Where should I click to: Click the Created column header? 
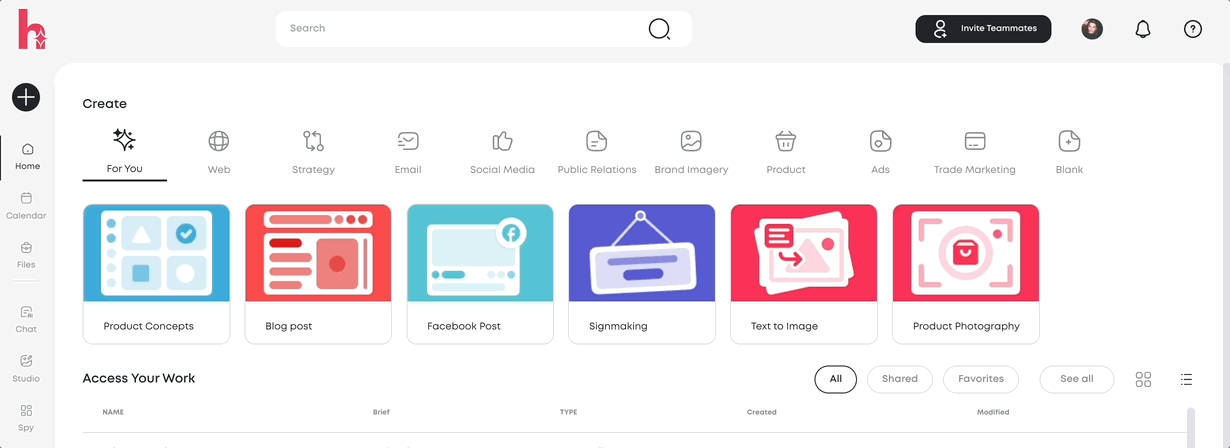click(x=761, y=412)
